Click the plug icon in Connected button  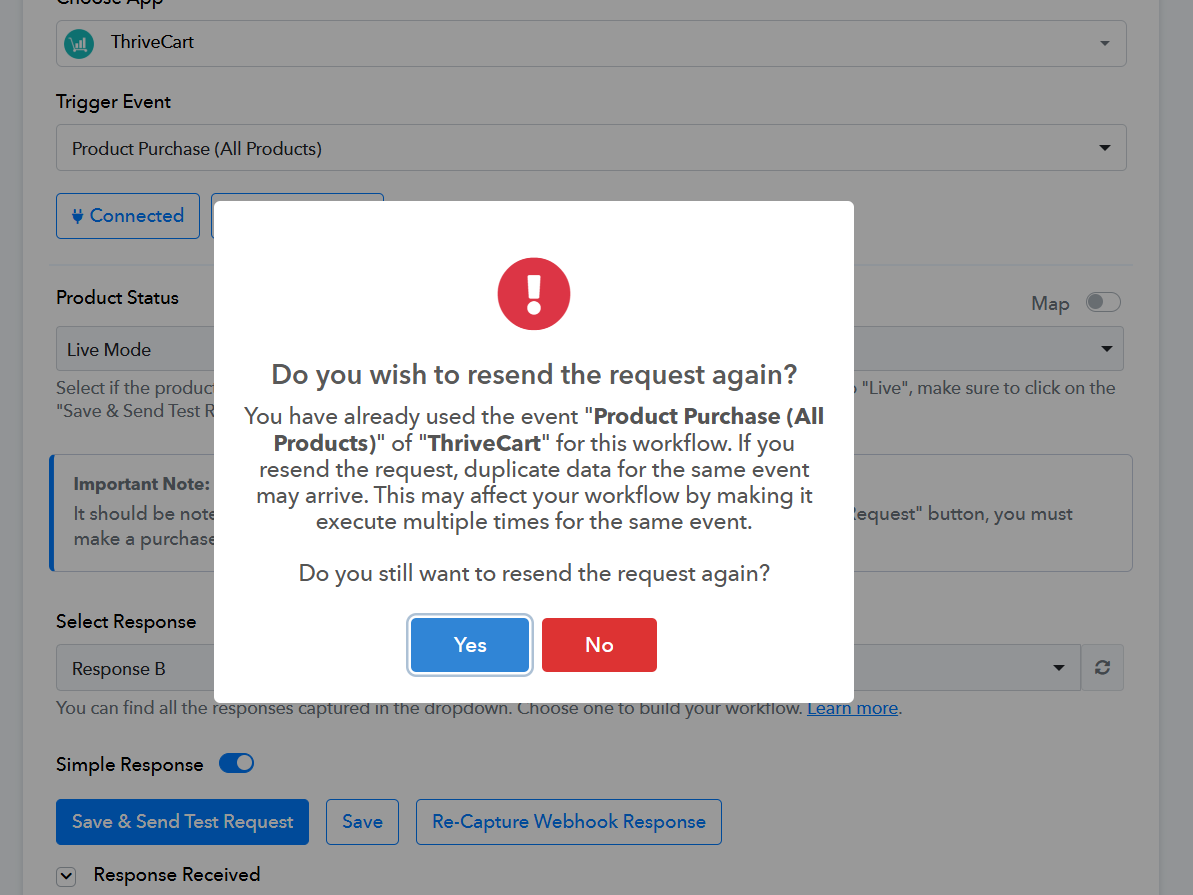[x=78, y=216]
